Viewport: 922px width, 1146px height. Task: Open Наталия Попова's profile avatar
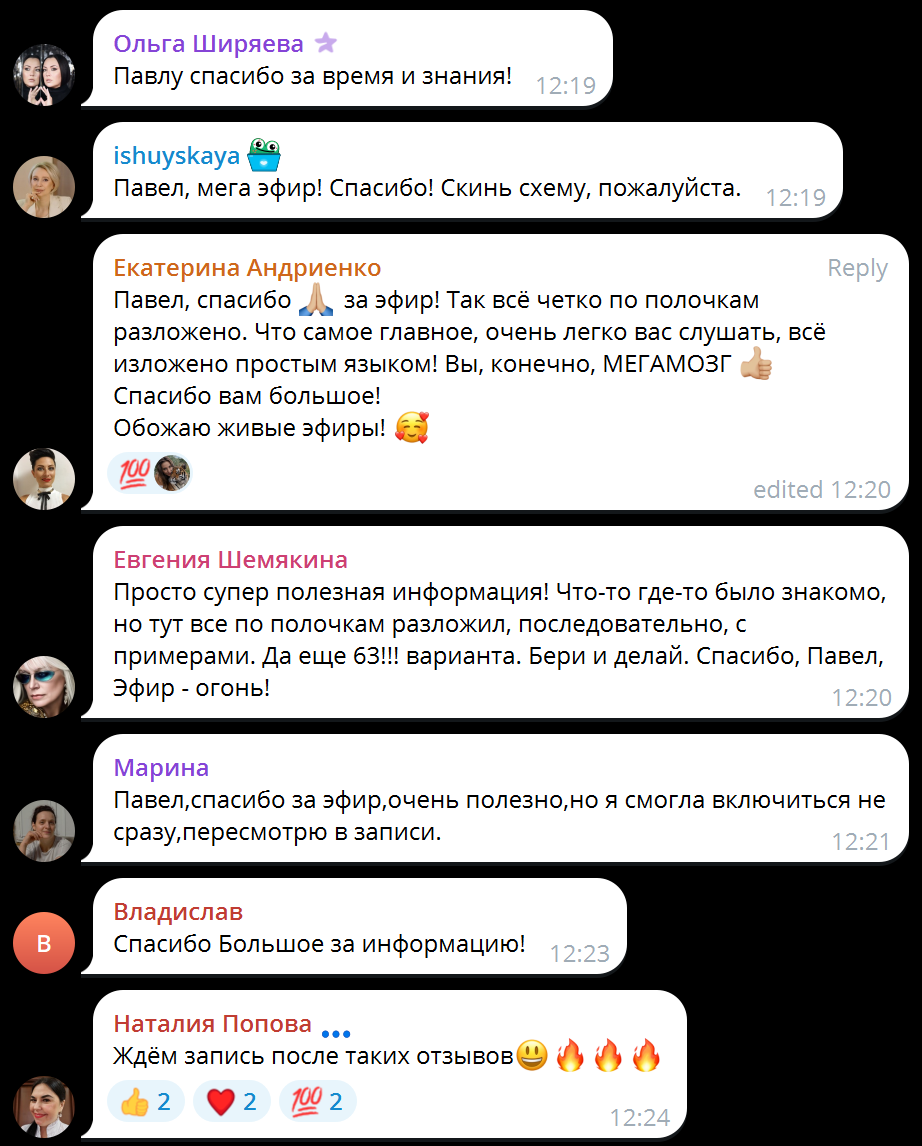pyautogui.click(x=45, y=1107)
